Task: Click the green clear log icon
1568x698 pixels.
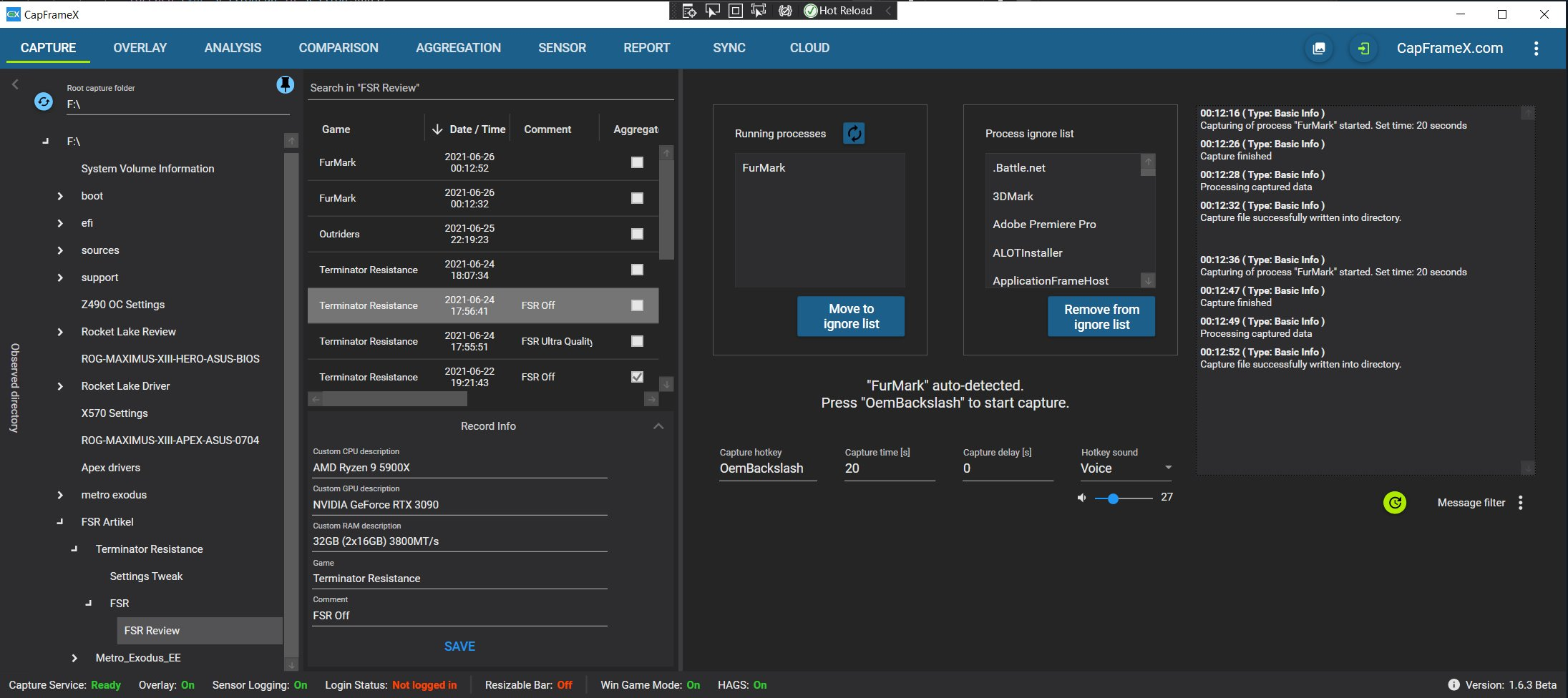Action: [1395, 503]
